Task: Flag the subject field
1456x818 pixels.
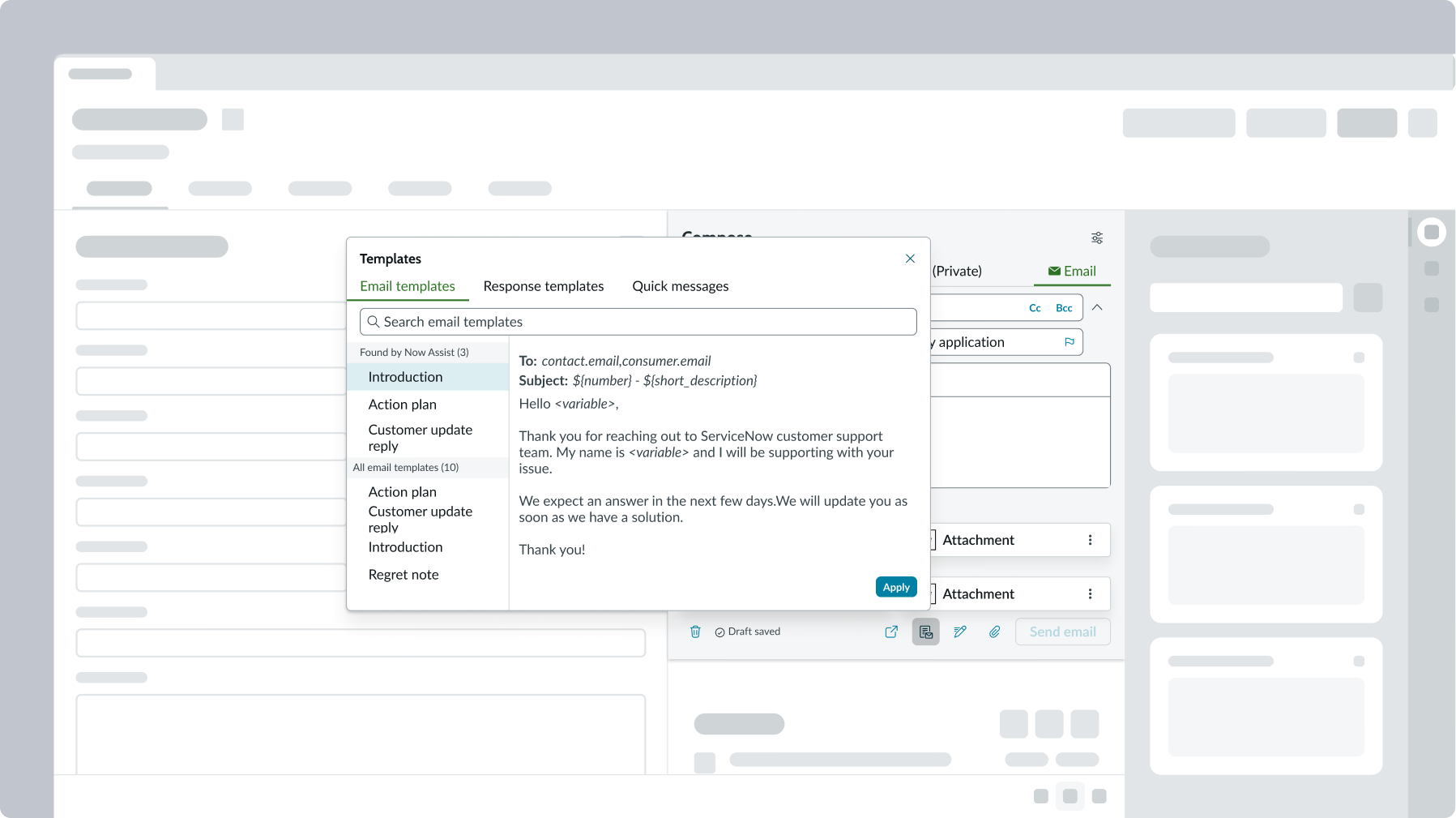Action: [1070, 342]
